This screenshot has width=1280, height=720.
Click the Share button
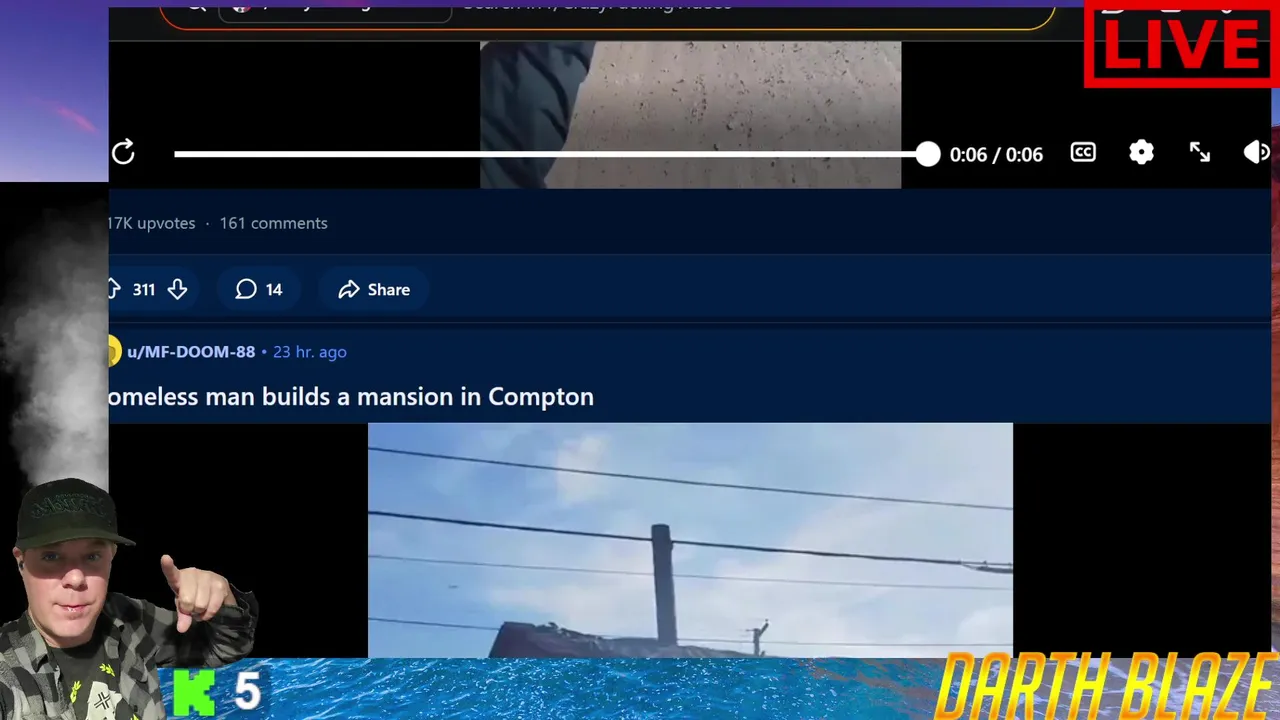pos(374,289)
